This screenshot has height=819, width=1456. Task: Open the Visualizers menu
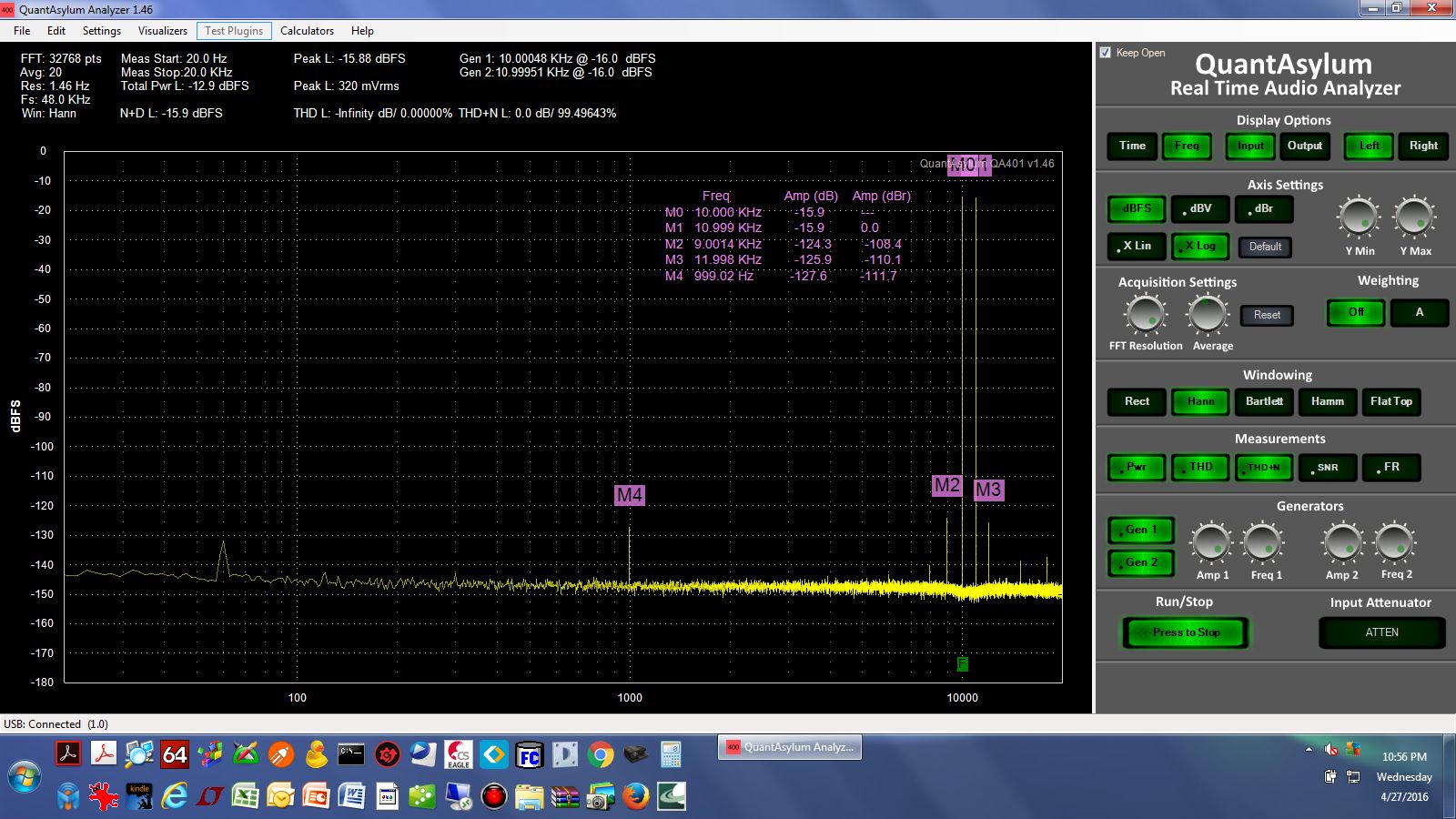(163, 30)
